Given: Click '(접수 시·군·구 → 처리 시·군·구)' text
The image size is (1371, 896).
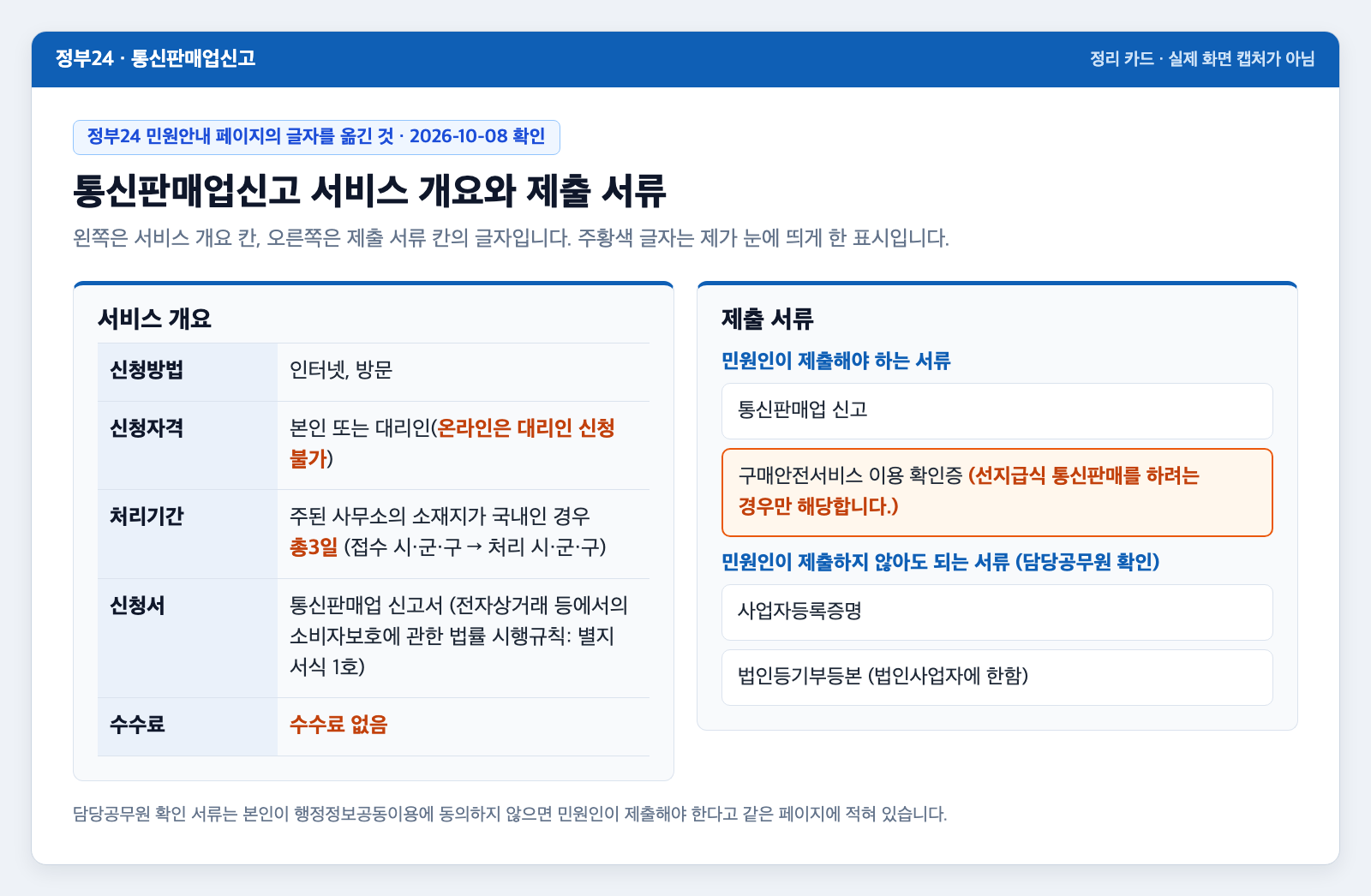Looking at the screenshot, I should click(475, 547).
